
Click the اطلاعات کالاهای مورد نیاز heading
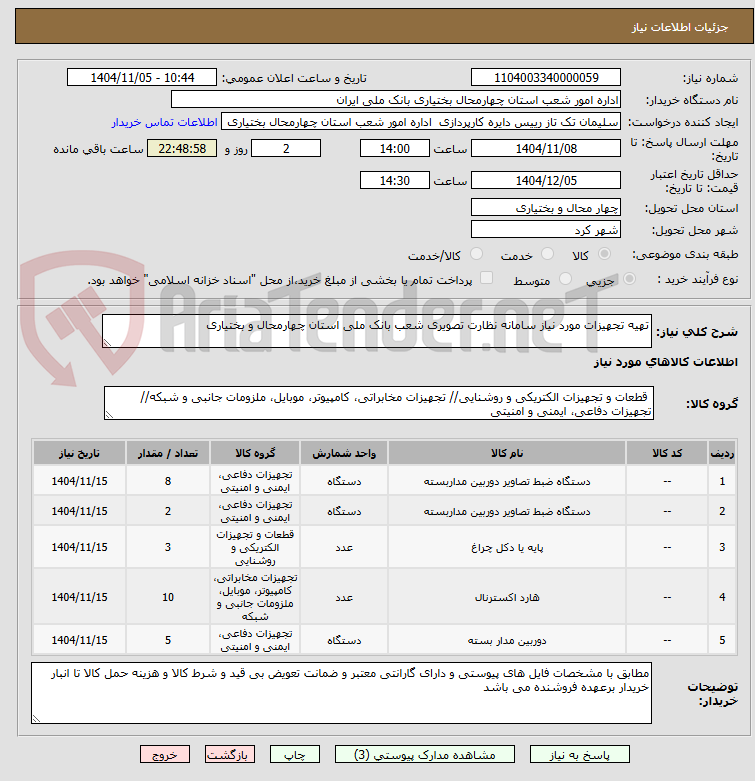pos(666,362)
